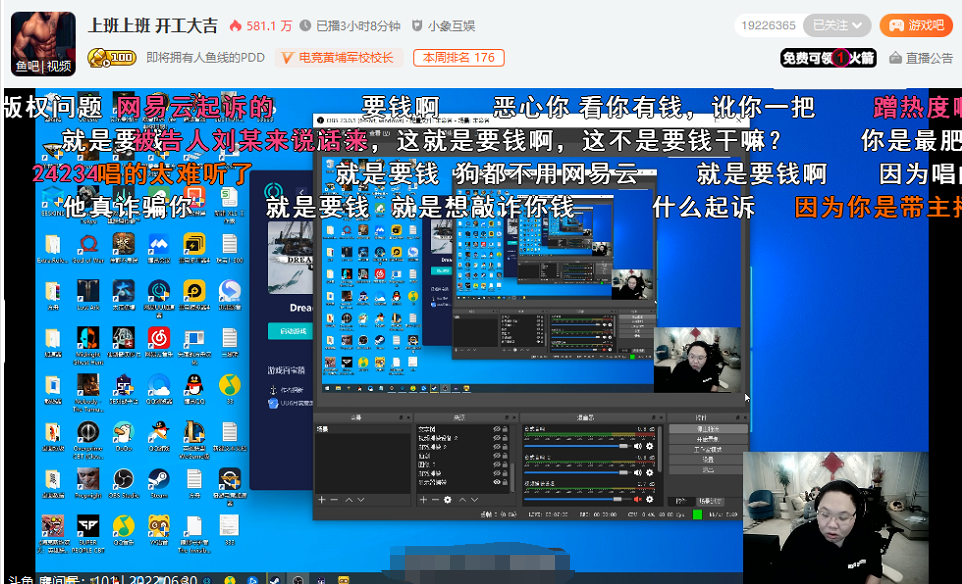Click streamer webcam overlay thumbnail
The image size is (962, 584).
coord(834,517)
